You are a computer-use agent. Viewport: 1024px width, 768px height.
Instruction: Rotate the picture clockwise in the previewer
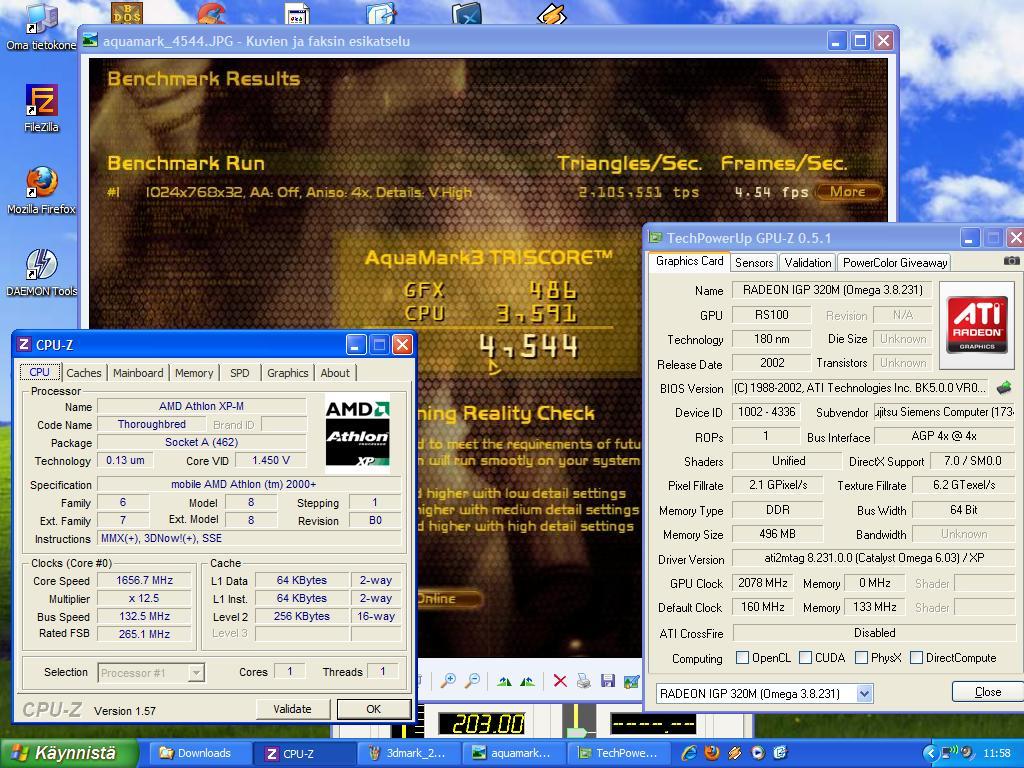pyautogui.click(x=504, y=682)
